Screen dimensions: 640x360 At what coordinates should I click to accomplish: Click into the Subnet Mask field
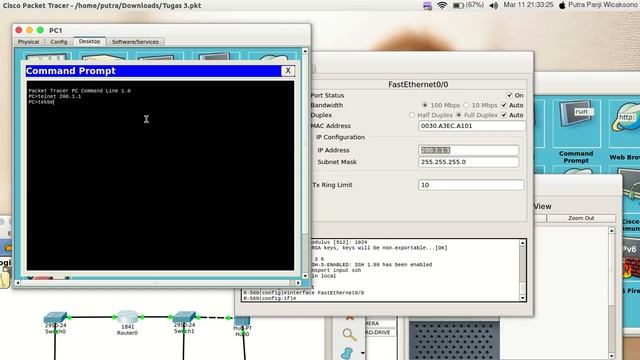click(469, 162)
